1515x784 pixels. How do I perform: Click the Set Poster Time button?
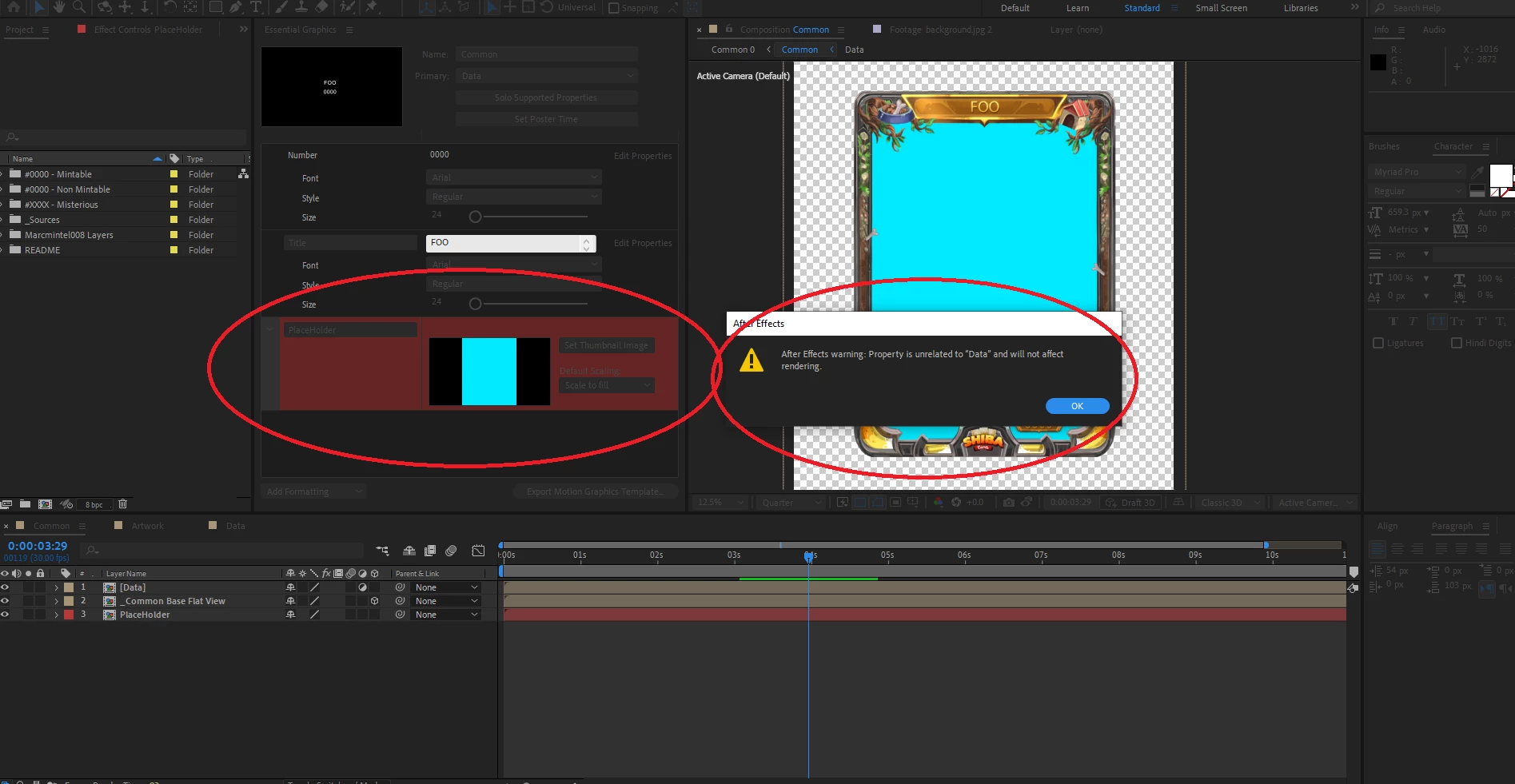pos(546,119)
